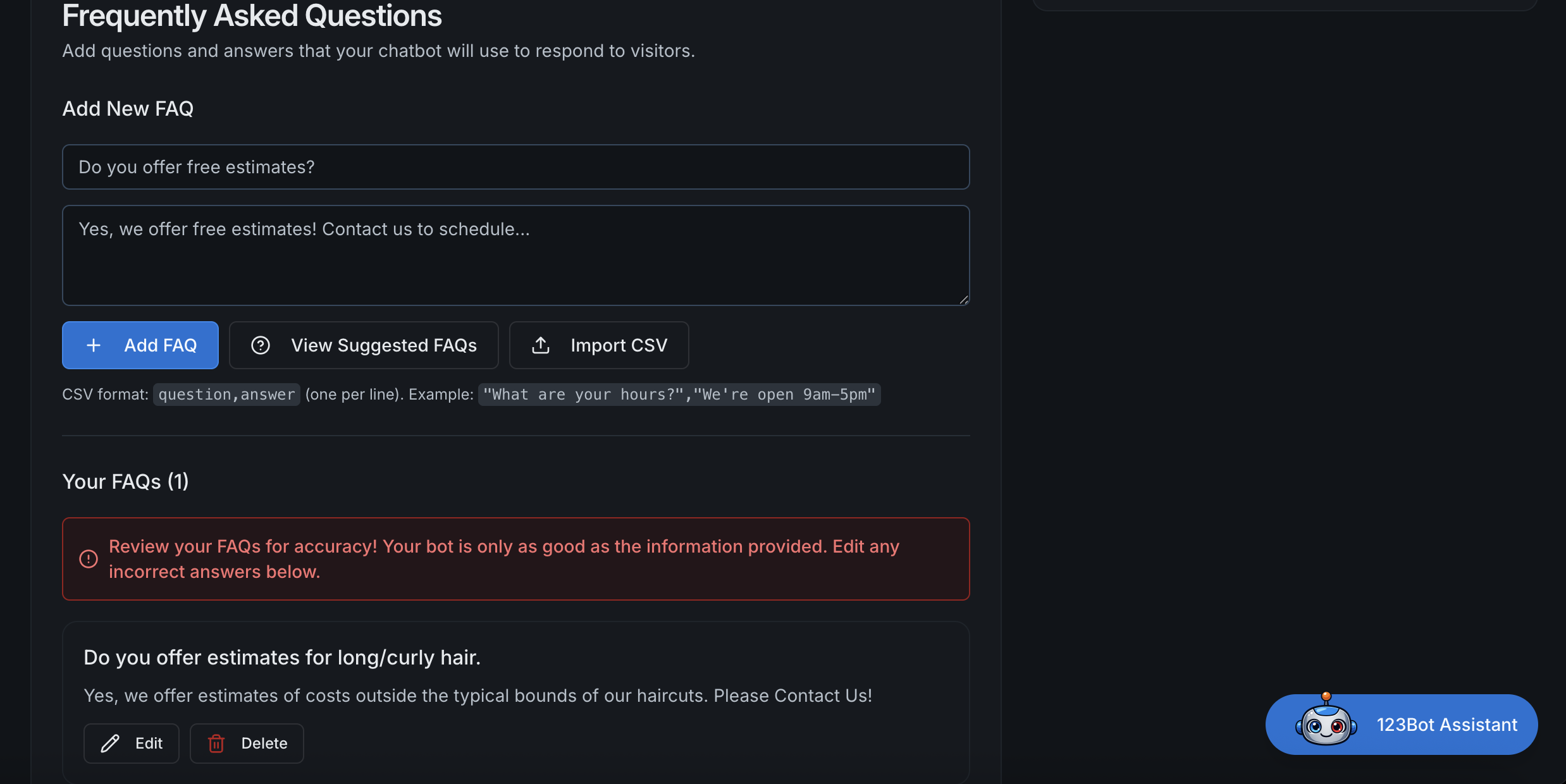1566x784 pixels.
Task: Click the answer textarea resize handle
Action: [963, 300]
